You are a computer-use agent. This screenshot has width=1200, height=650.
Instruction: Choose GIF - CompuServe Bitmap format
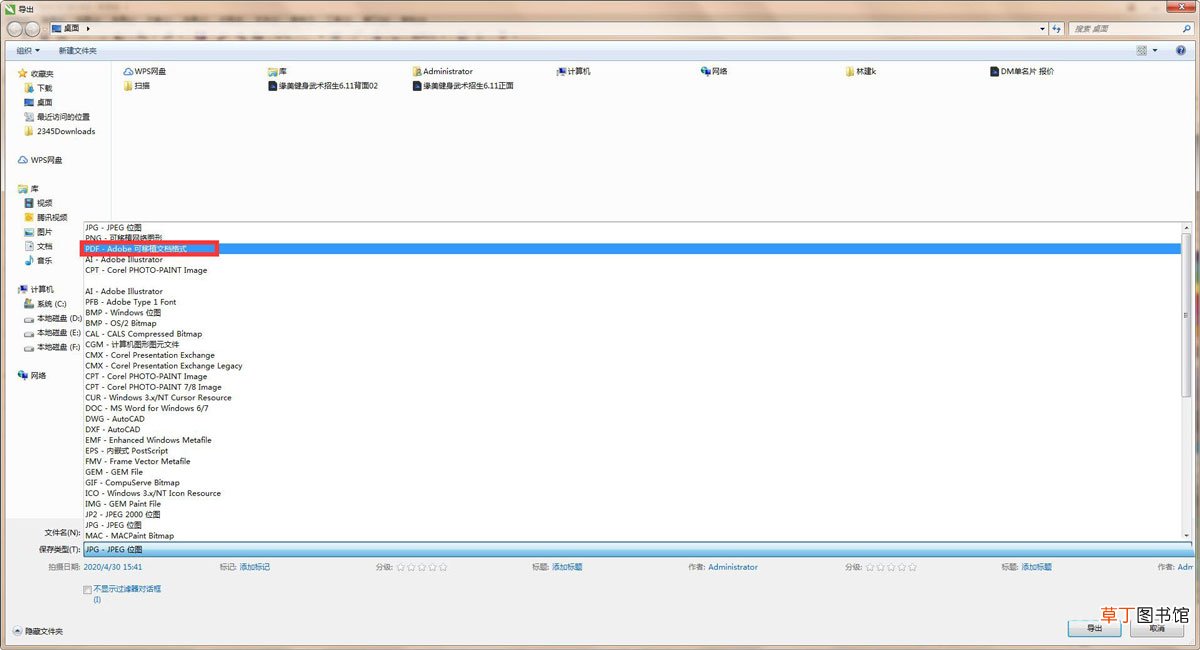pos(631,483)
